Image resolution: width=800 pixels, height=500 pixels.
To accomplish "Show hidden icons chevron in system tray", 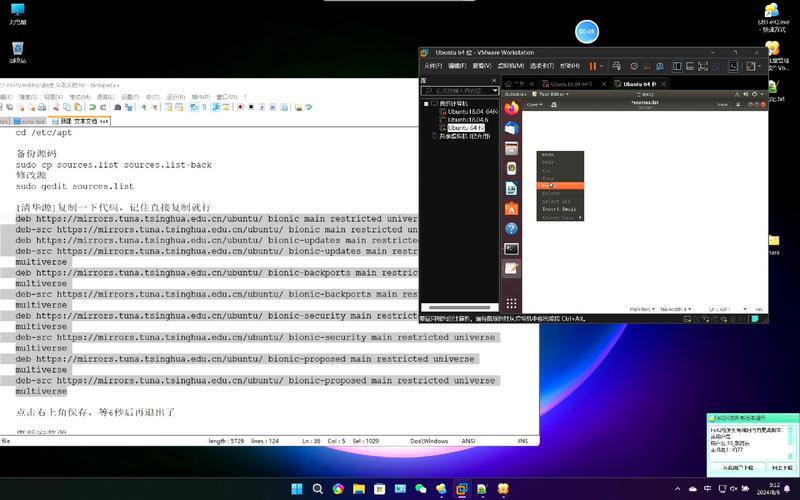I will (x=678, y=489).
